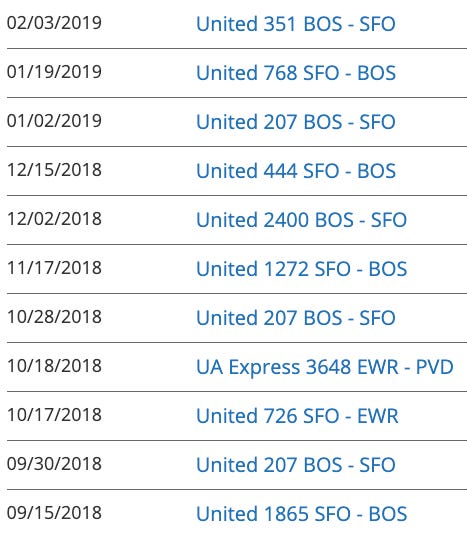
Task: Click the 01/19/2019 date cell
Action: 54,72
